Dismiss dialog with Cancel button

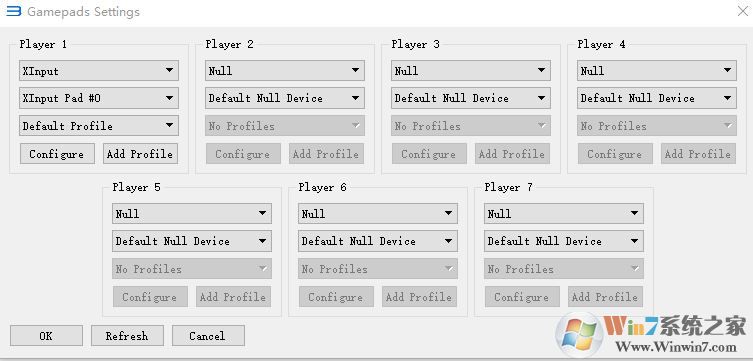pyautogui.click(x=208, y=336)
